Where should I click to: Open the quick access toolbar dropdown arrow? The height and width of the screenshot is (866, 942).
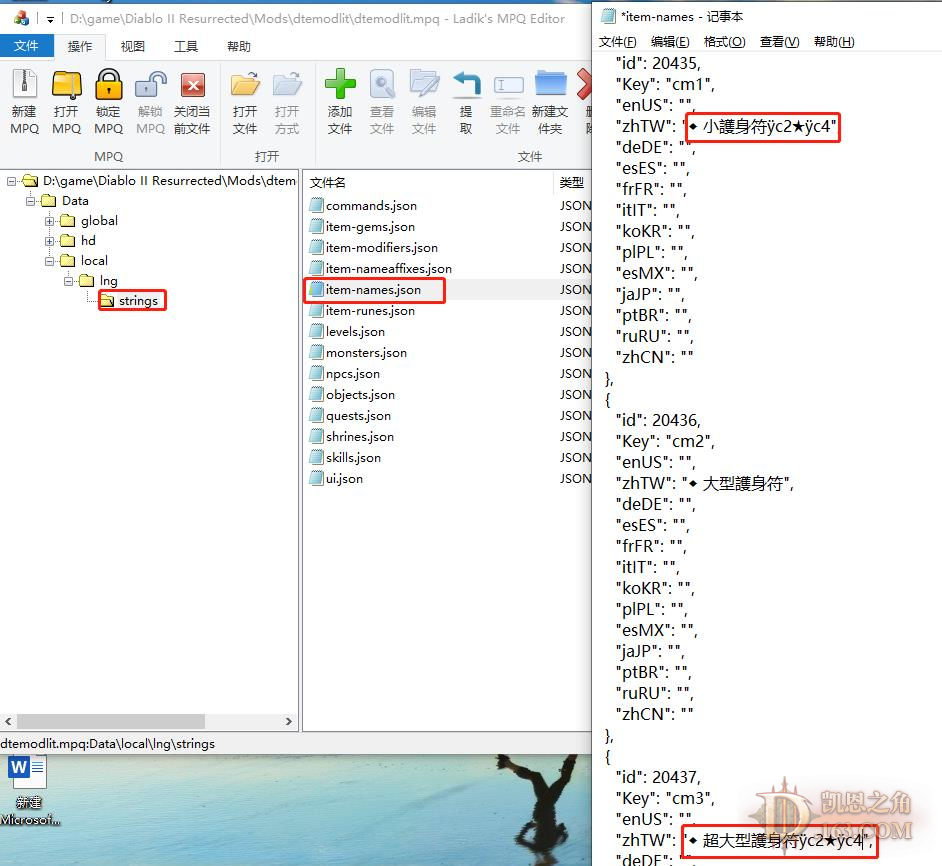tap(50, 19)
